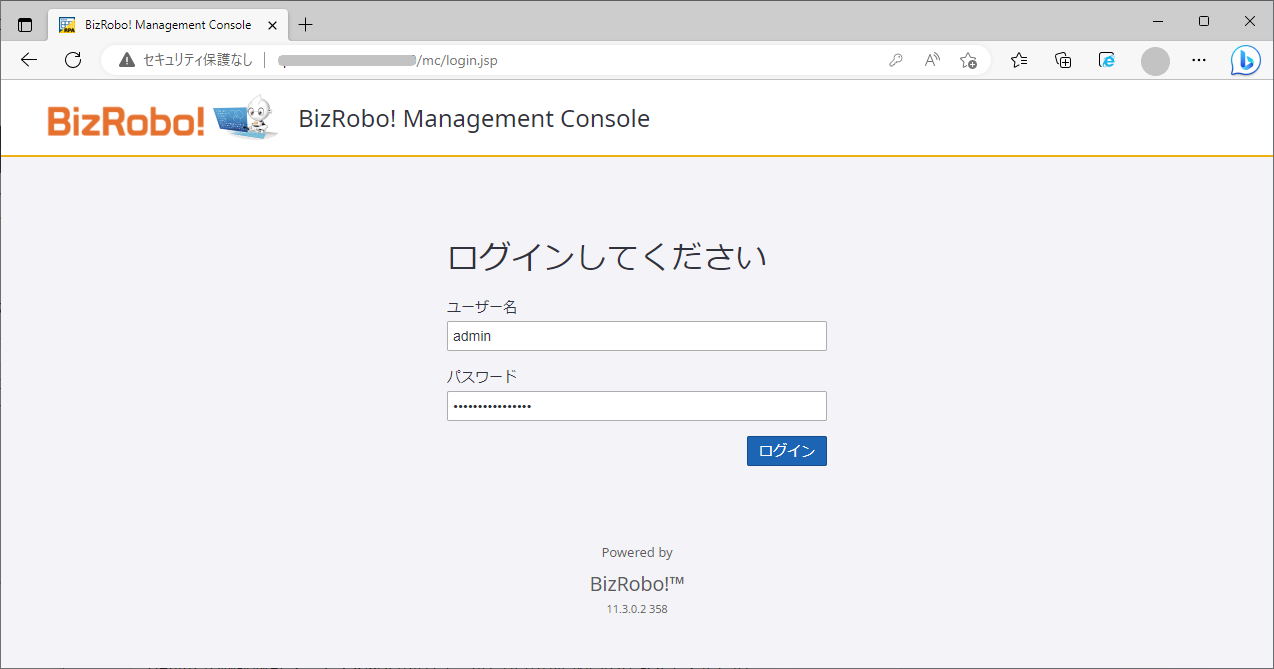The height and width of the screenshot is (669, 1274).
Task: Open the browser profile avatar
Action: tap(1155, 60)
